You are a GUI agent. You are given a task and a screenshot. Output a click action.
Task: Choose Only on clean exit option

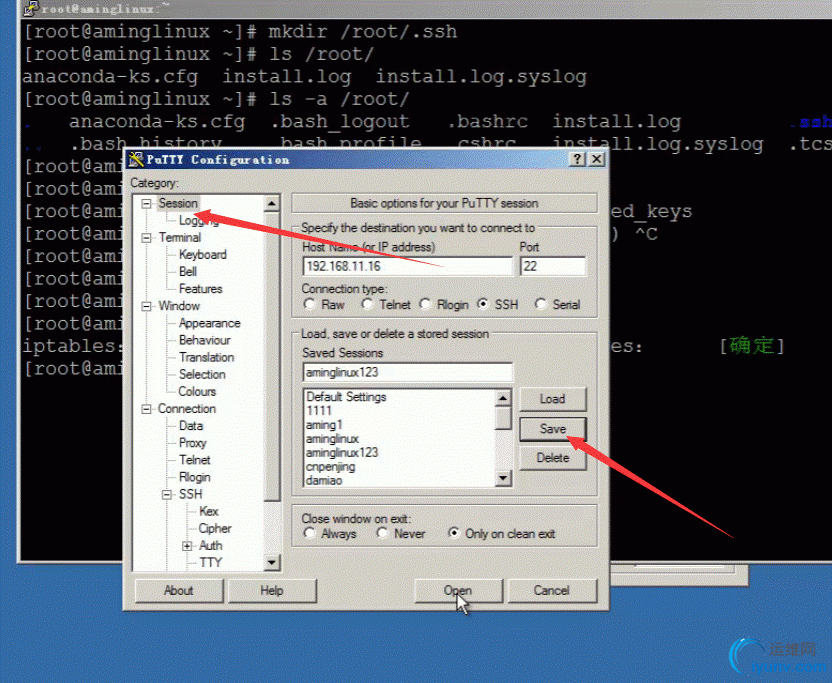tap(454, 533)
